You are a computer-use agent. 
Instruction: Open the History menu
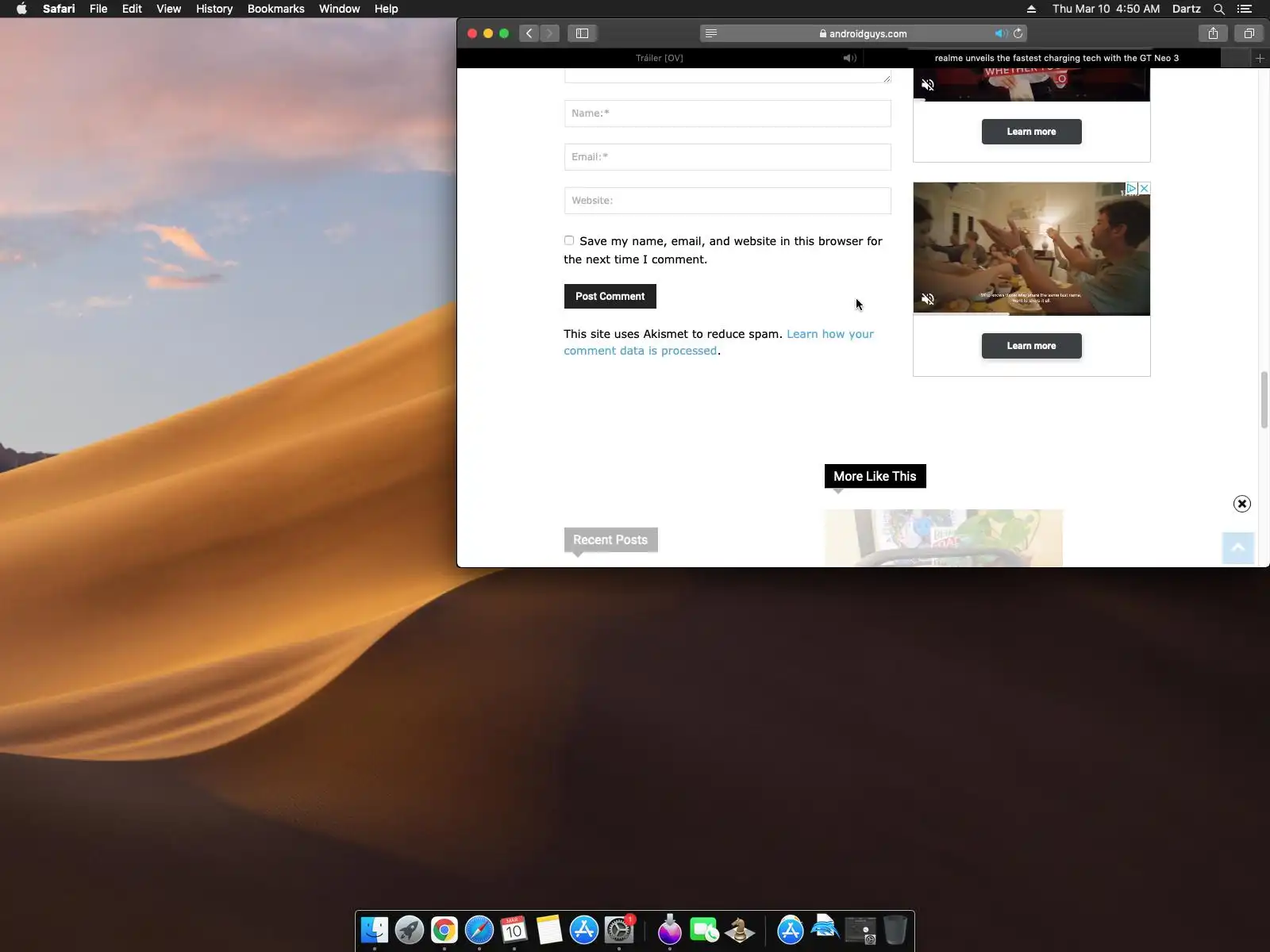pyautogui.click(x=214, y=9)
